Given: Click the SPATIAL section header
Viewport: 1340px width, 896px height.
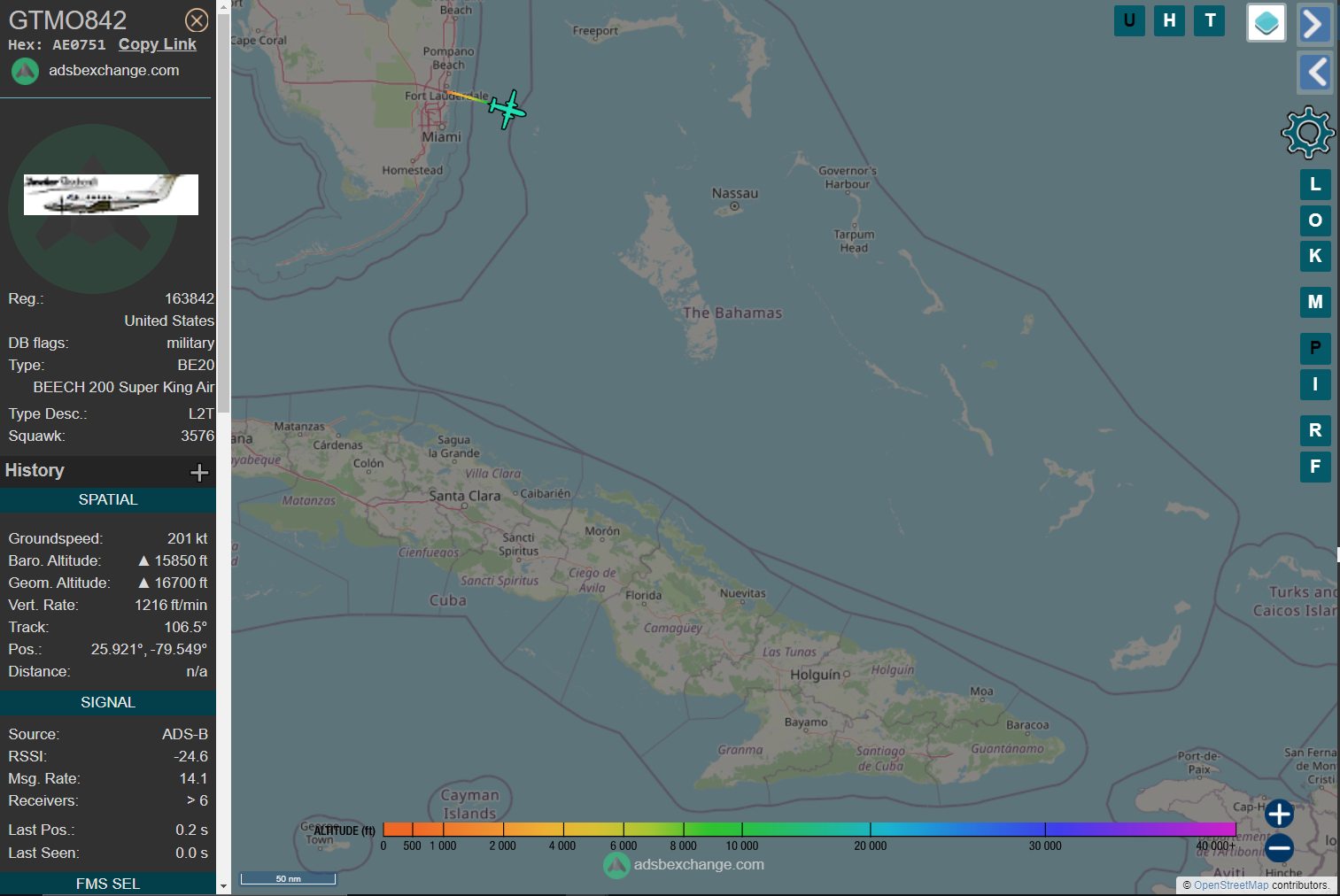Looking at the screenshot, I should pos(108,500).
